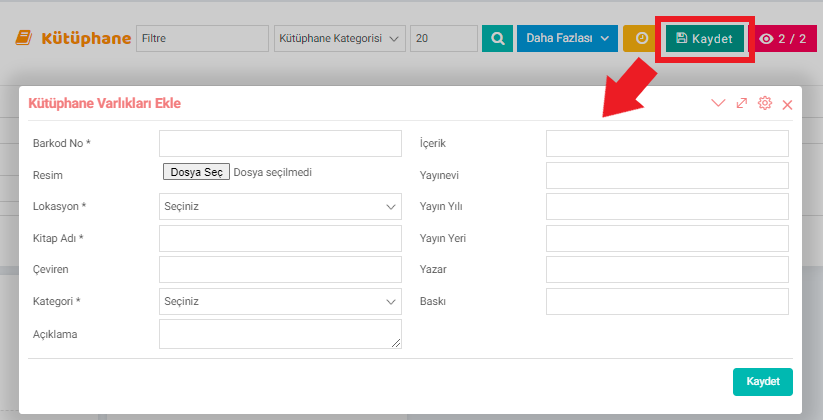This screenshot has width=823, height=420.
Task: Click the Barkod No * label
Action: pyautogui.click(x=62, y=143)
